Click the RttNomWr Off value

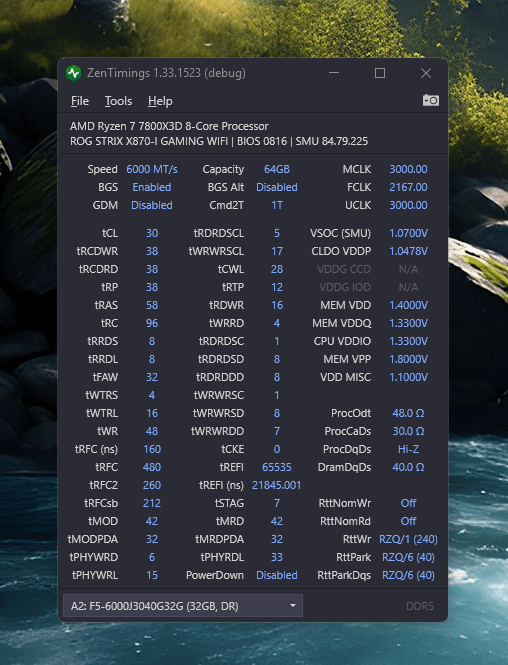tap(408, 503)
